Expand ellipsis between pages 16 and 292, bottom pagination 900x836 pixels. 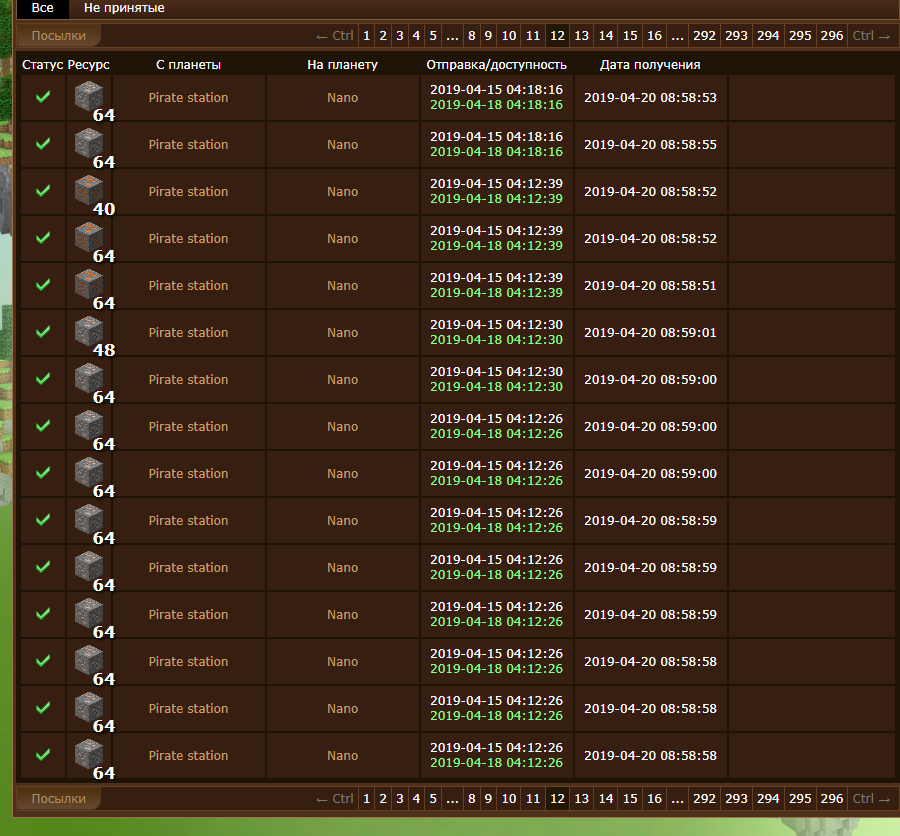678,799
